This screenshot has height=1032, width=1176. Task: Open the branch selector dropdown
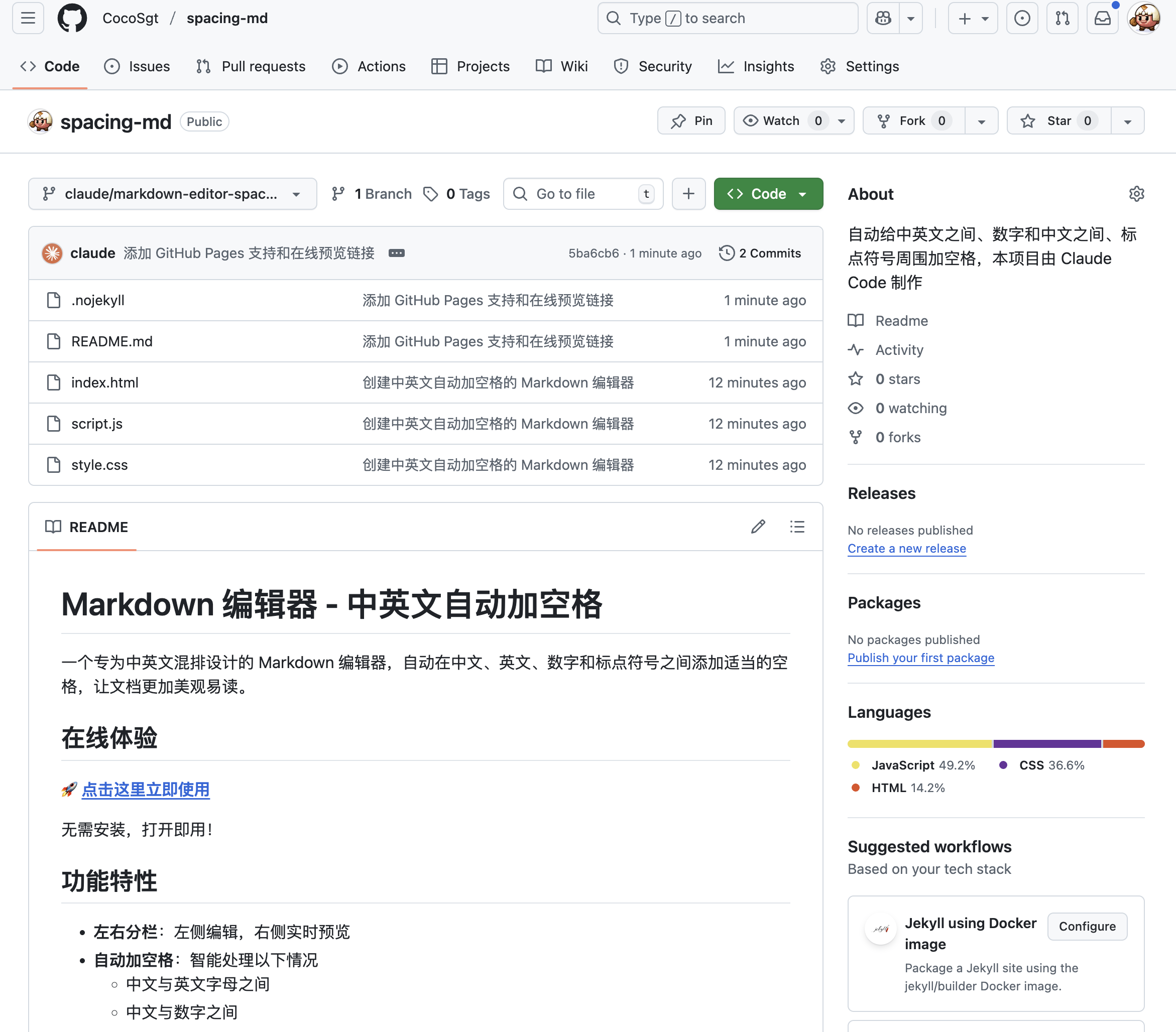(172, 194)
